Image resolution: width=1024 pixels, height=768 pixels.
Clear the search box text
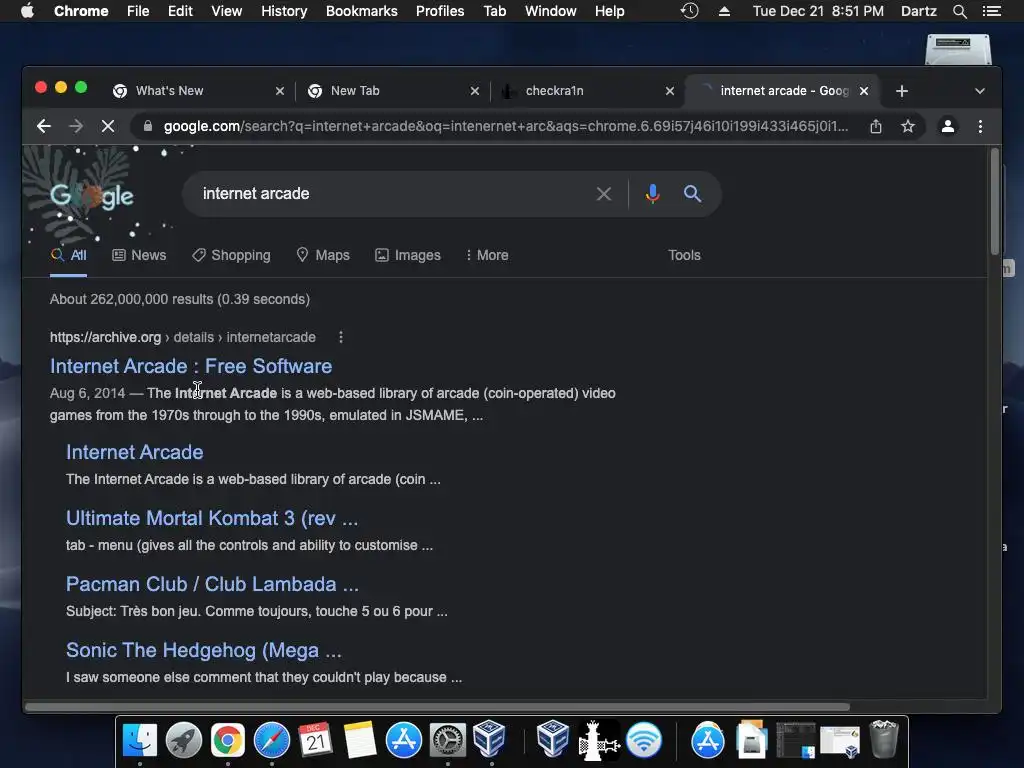tap(604, 194)
